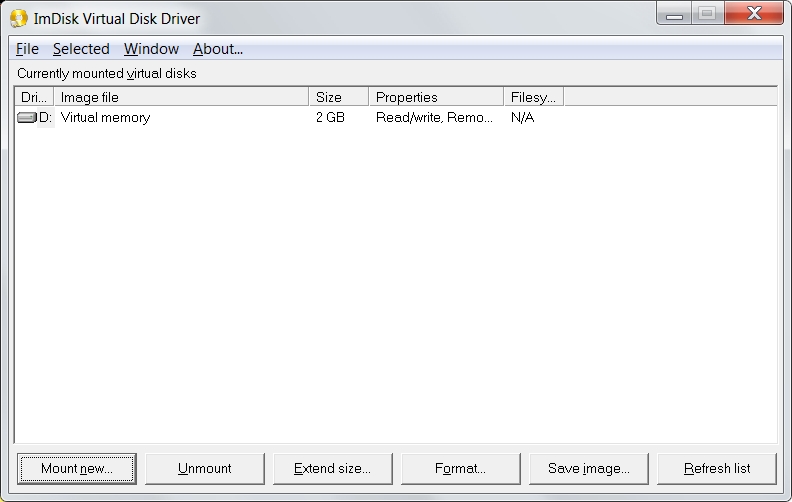Click the Read/write, Remo... properties cell
The width and height of the screenshot is (792, 502).
tap(434, 118)
